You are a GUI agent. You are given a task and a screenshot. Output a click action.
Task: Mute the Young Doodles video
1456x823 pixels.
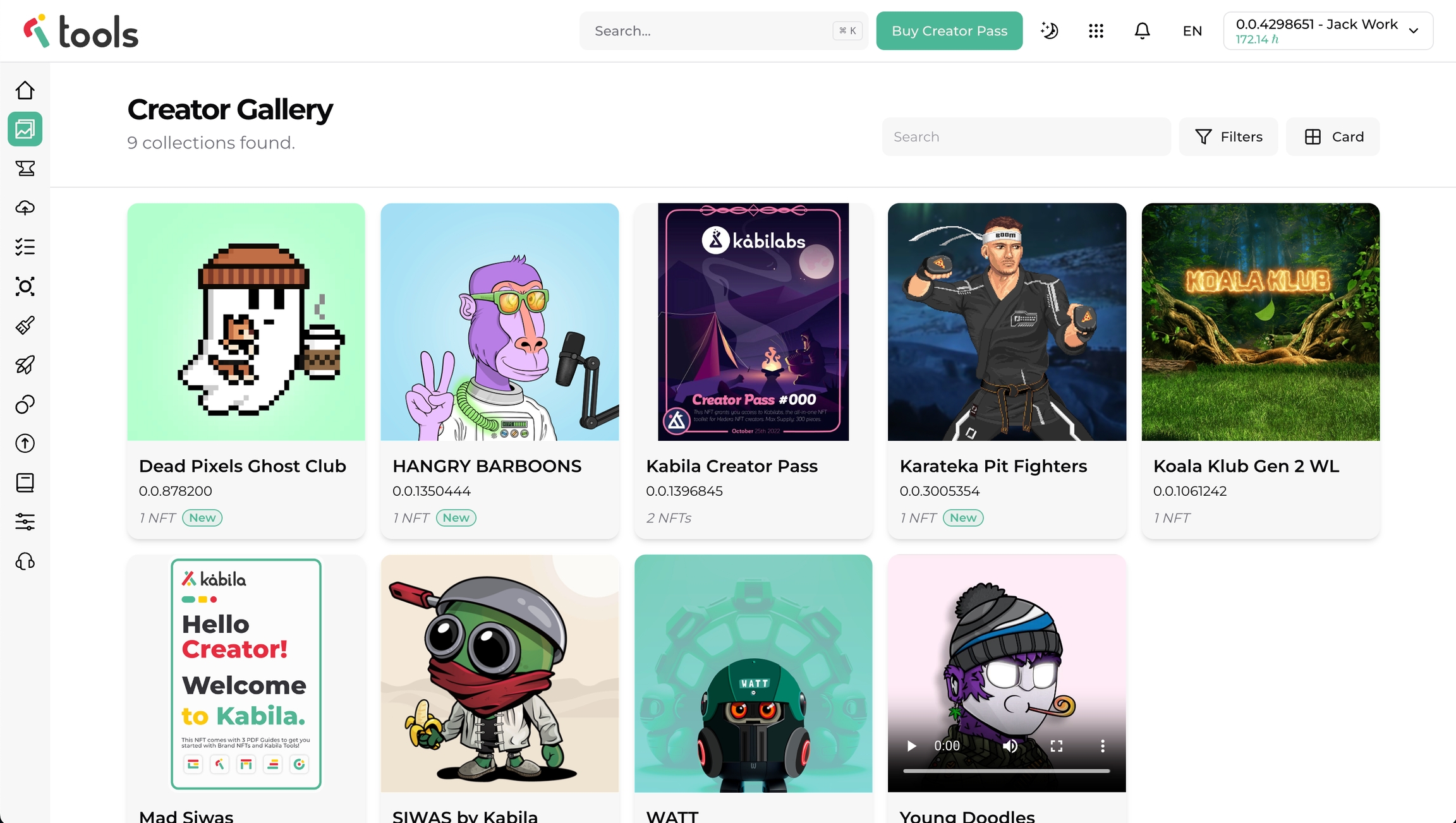coord(1010,746)
